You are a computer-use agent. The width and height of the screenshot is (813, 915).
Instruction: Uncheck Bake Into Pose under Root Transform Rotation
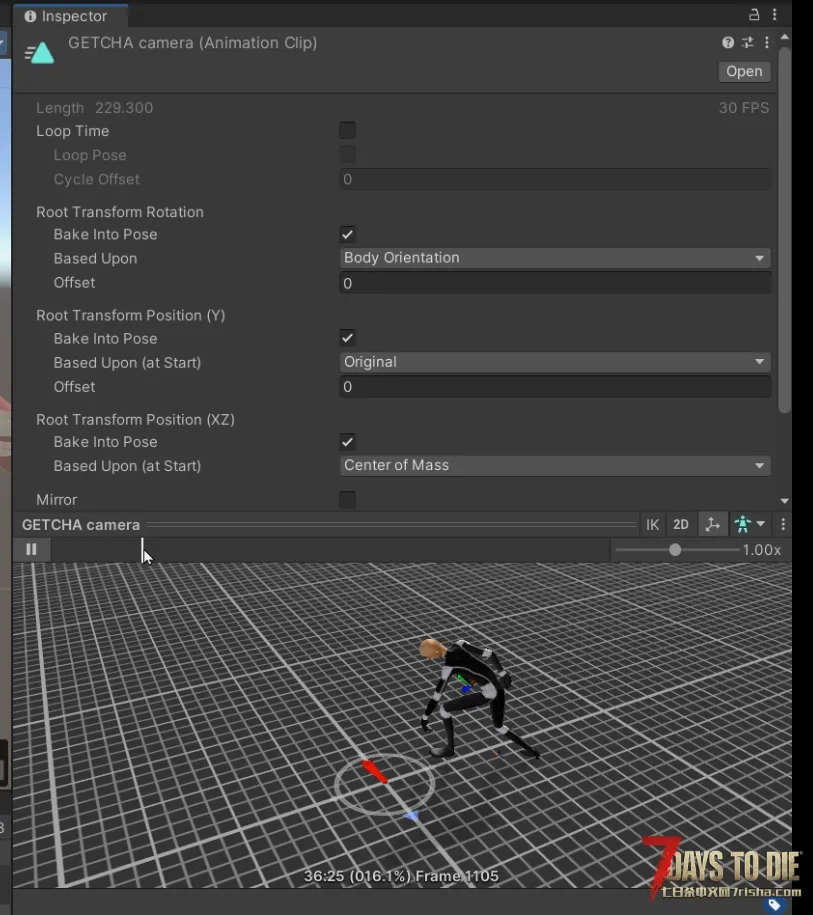pyautogui.click(x=347, y=235)
